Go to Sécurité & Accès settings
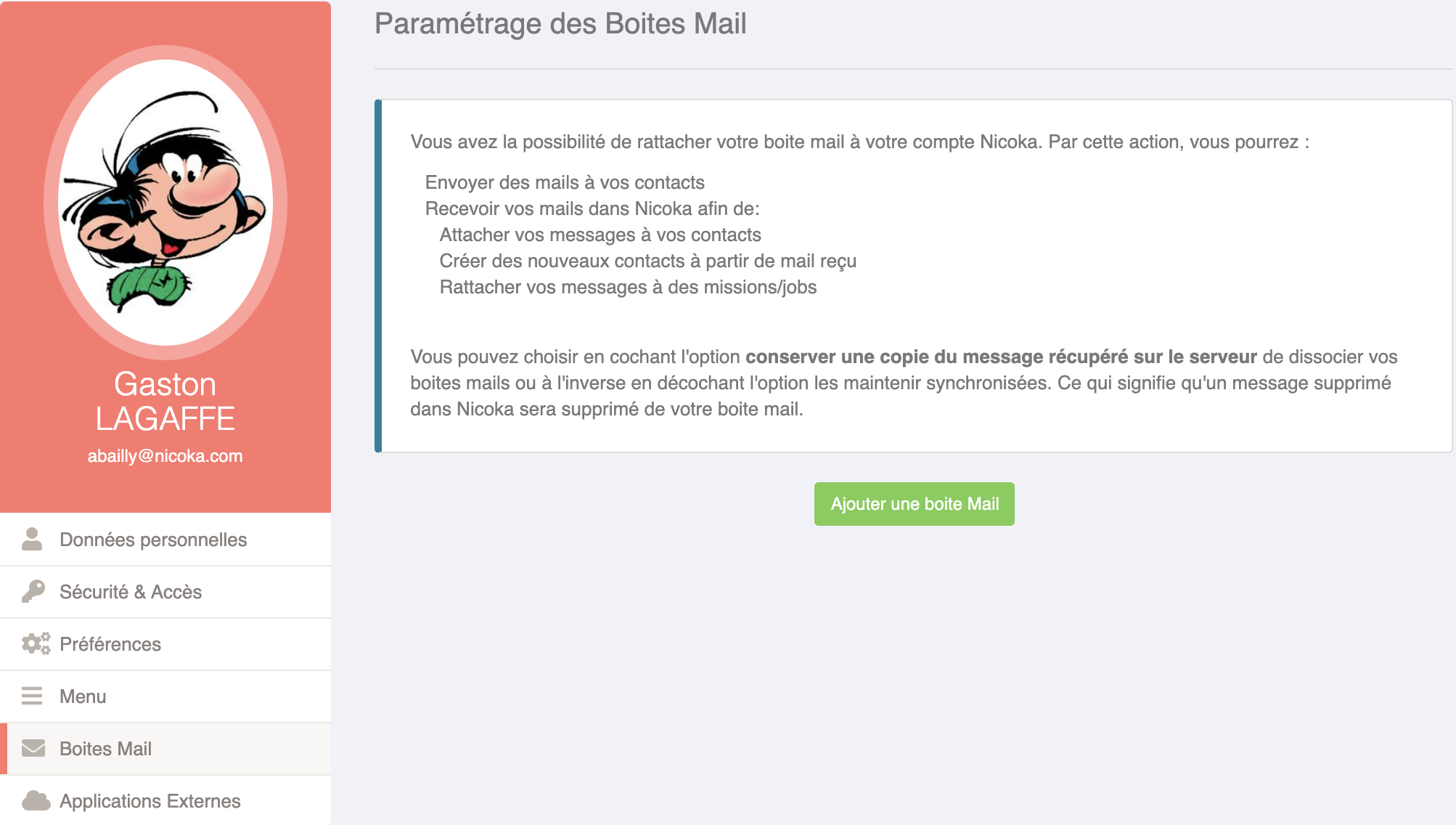Viewport: 1456px width, 825px height. pos(165,592)
